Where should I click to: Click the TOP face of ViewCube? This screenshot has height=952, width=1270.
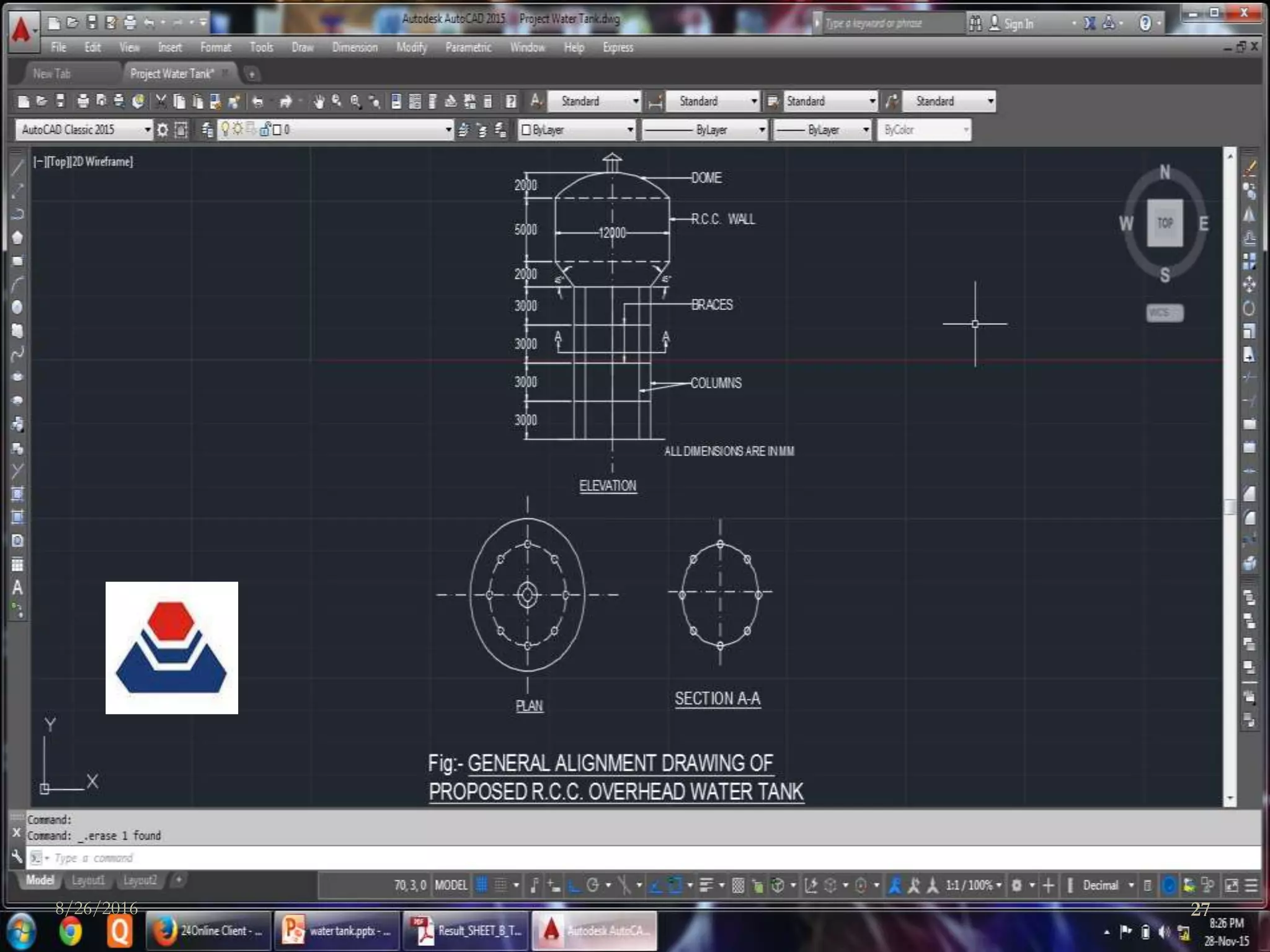[x=1165, y=223]
